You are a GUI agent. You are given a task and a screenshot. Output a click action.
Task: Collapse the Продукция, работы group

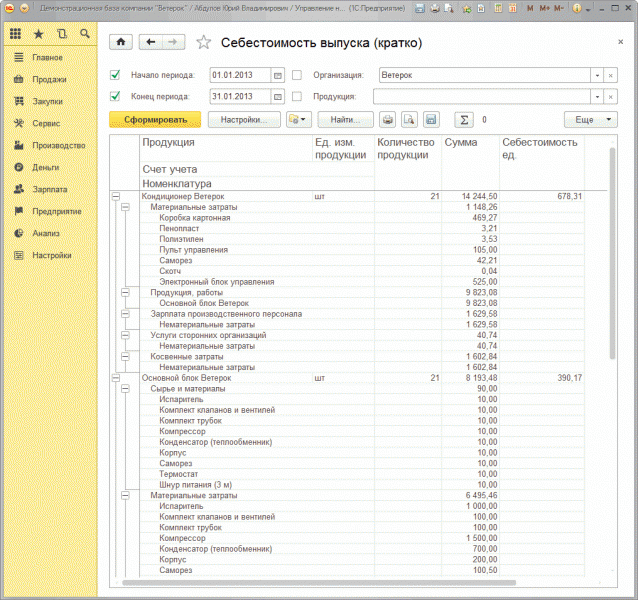pos(125,292)
